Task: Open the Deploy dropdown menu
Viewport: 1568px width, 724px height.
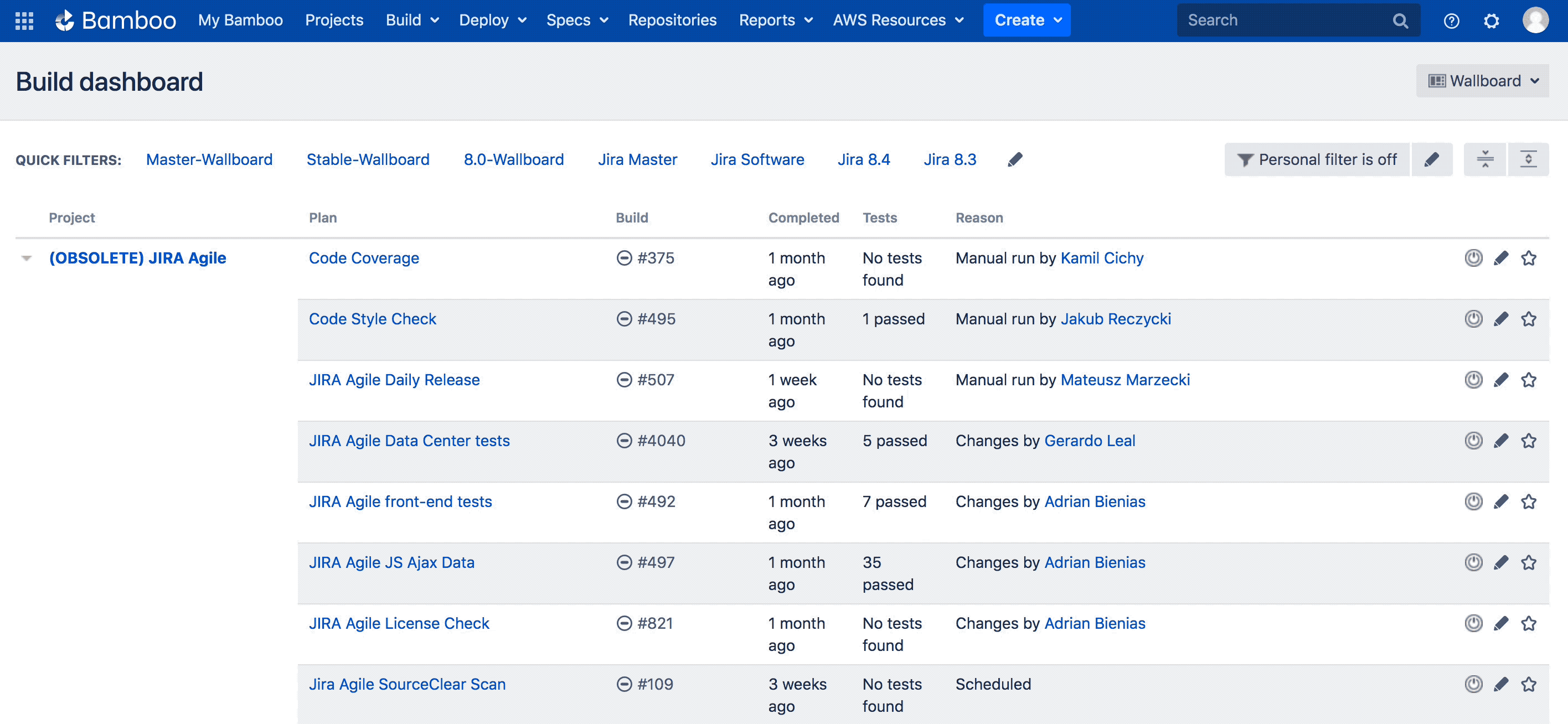Action: click(x=492, y=20)
